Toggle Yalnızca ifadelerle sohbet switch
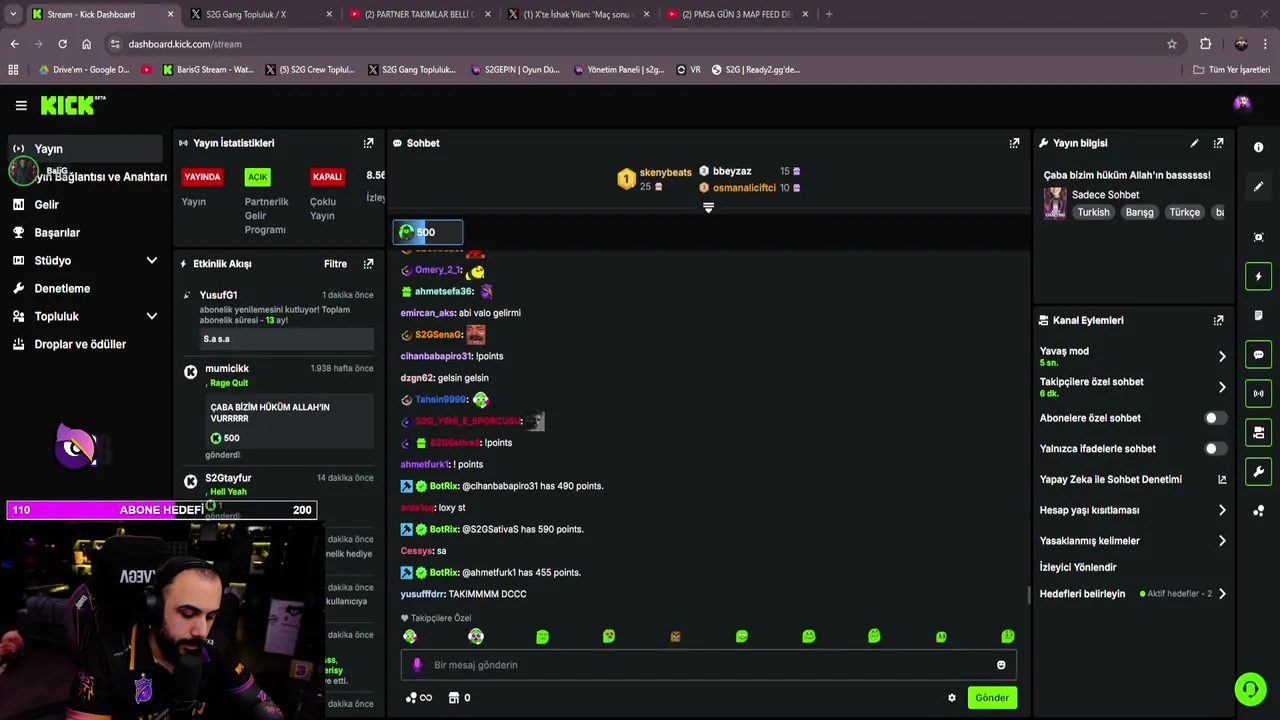Screen dimensions: 1280x720 pyautogui.click(x=1214, y=449)
